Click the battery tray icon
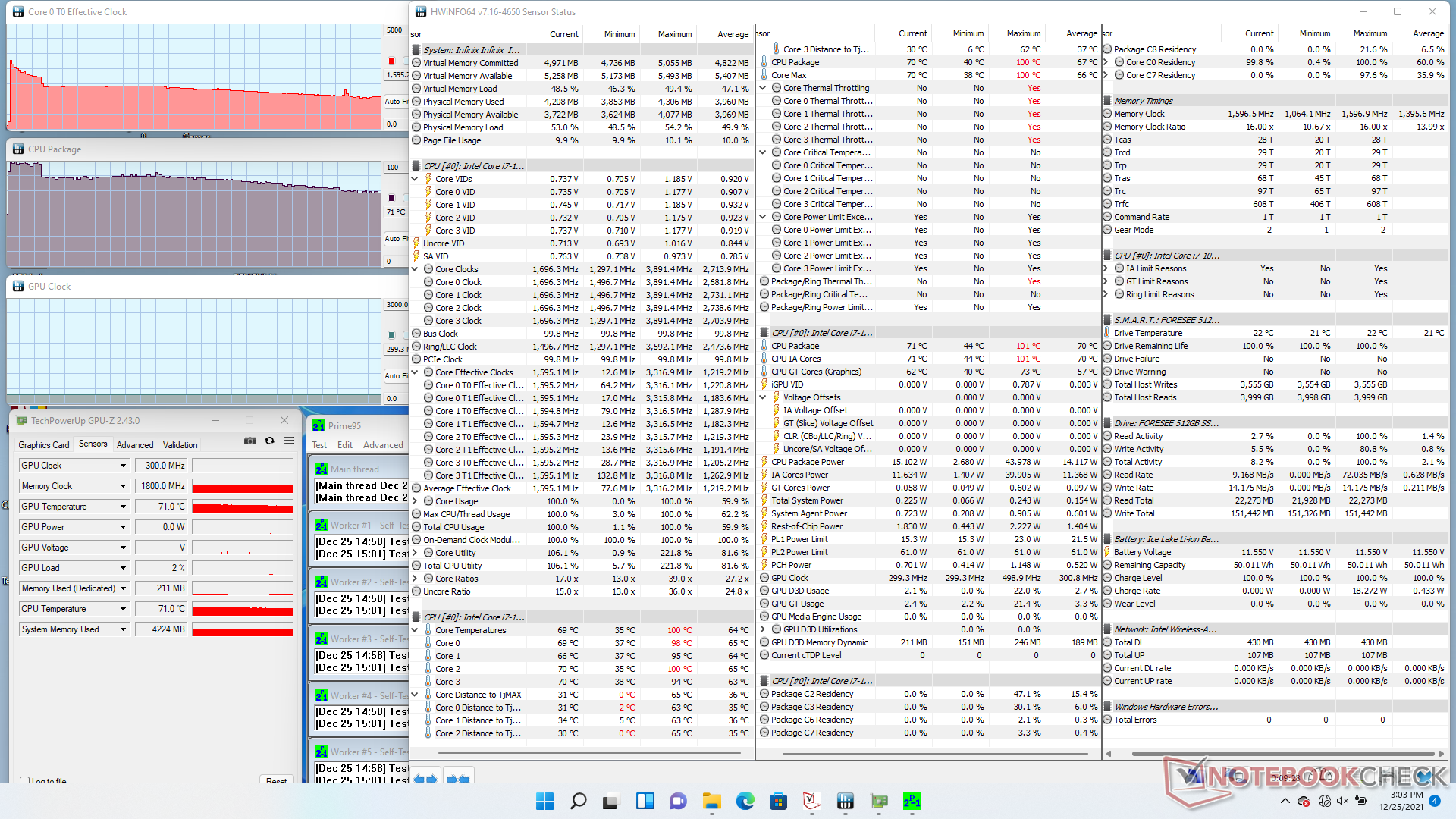This screenshot has width=1456, height=819. (x=1361, y=801)
